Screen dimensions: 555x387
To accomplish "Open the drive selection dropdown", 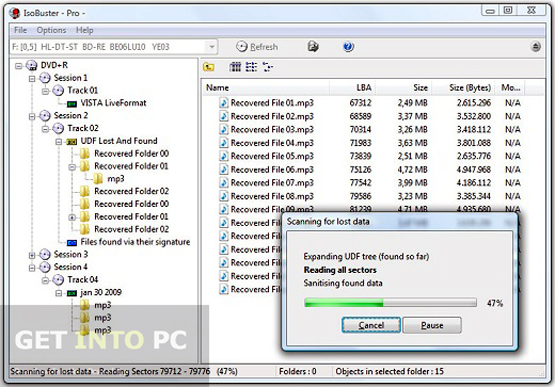I will 211,47.
